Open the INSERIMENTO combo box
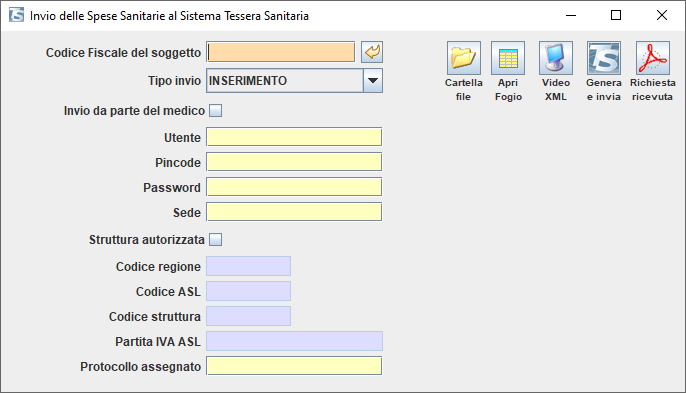This screenshot has width=686, height=393. click(x=294, y=81)
